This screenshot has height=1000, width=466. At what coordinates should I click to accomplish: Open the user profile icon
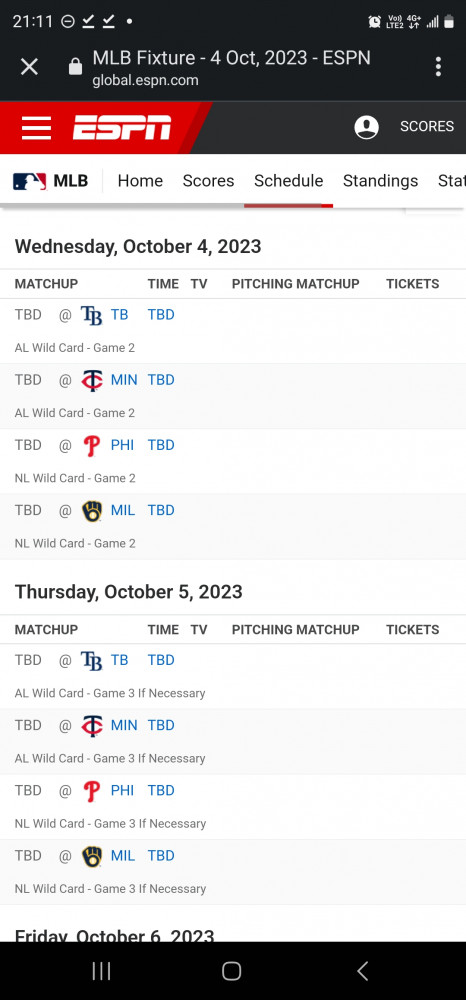click(367, 127)
